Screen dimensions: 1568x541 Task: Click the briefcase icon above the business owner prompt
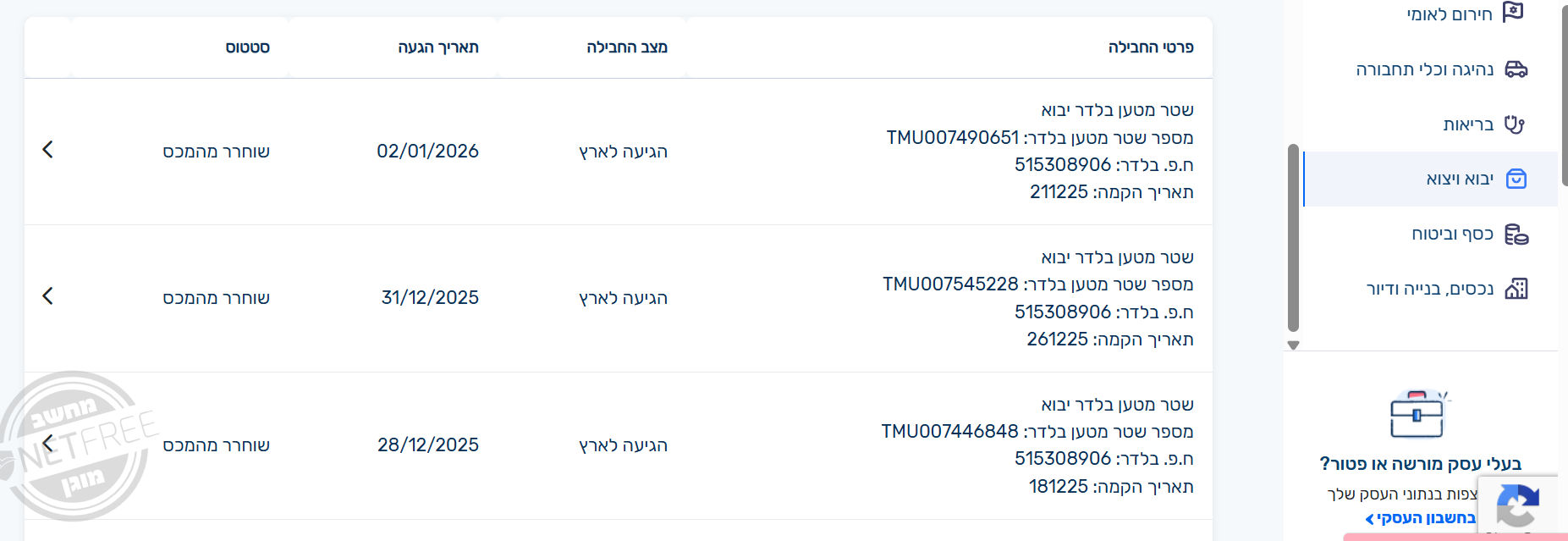1417,414
